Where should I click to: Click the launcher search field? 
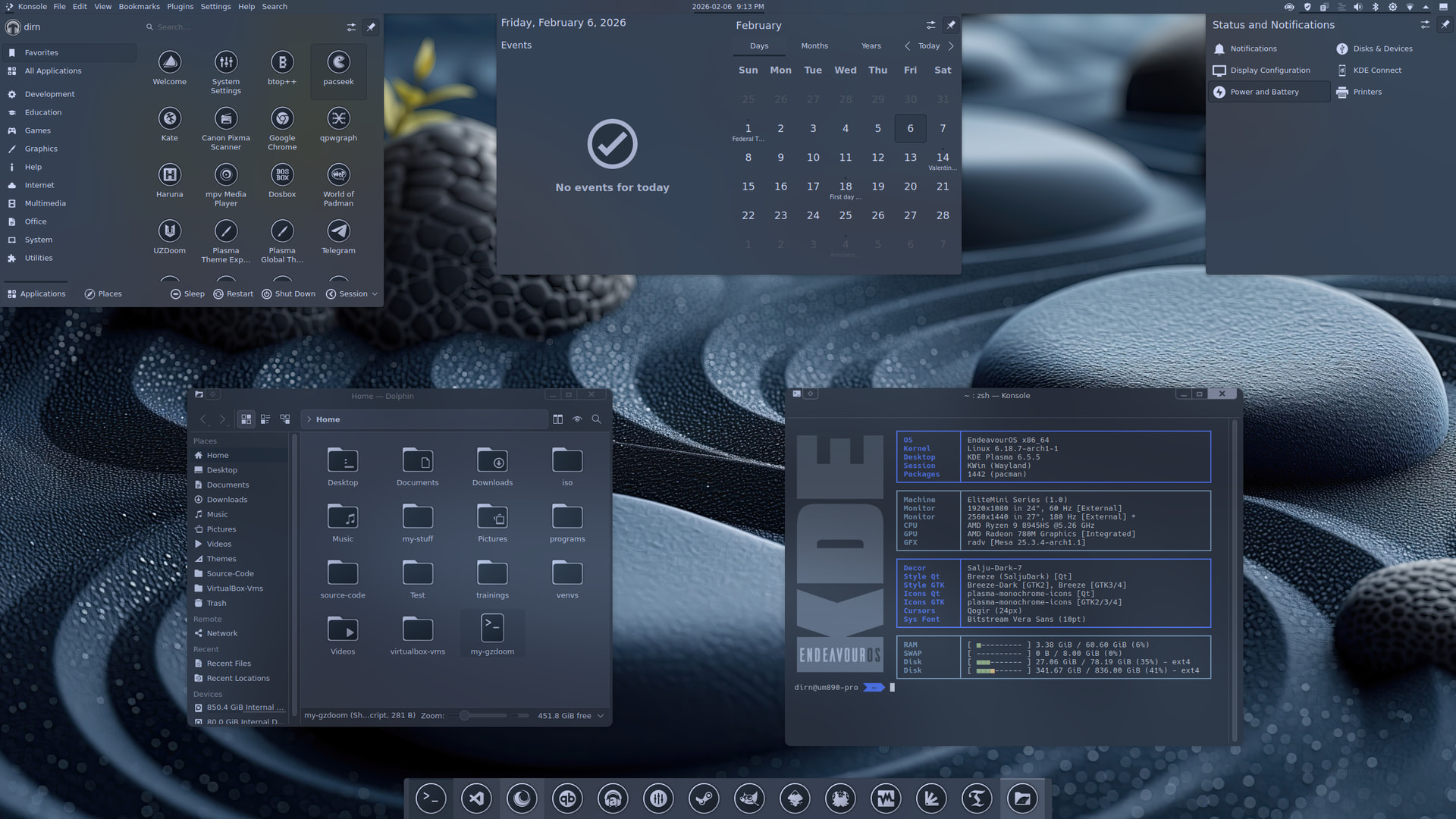tap(227, 27)
